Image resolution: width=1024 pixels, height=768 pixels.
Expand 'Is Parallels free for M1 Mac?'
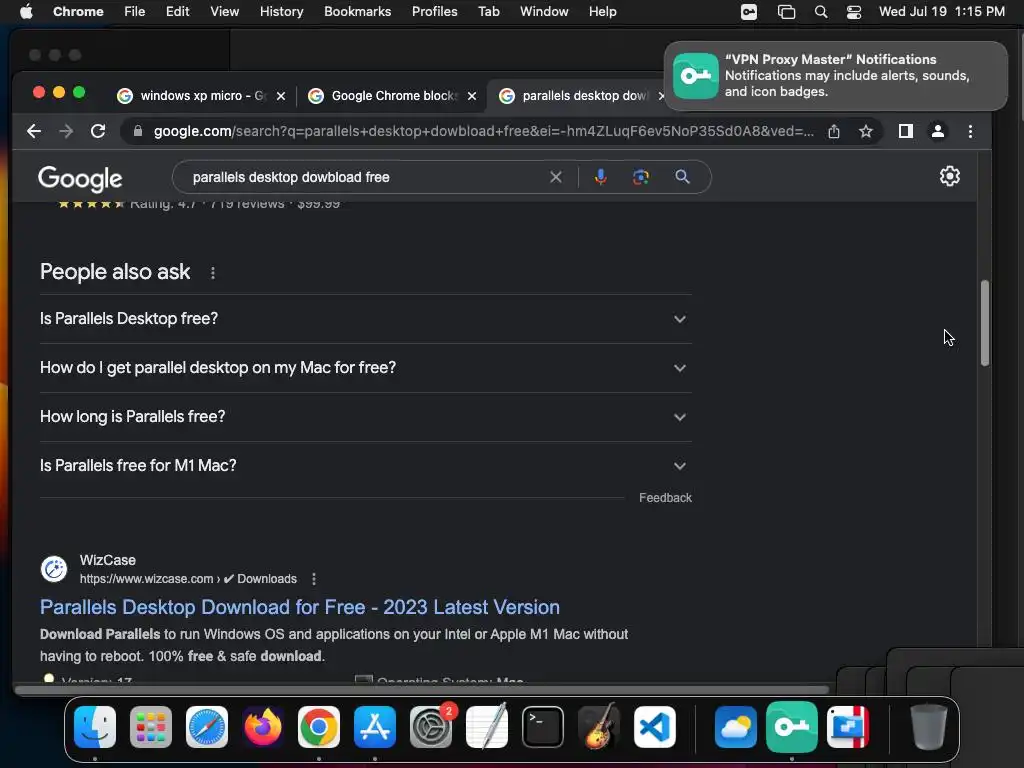366,466
